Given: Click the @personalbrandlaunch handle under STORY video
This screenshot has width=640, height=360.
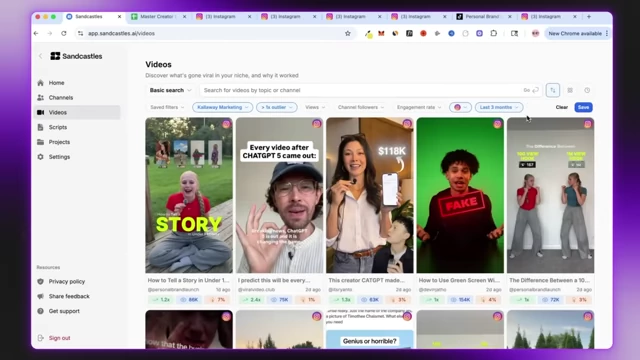Looking at the screenshot, I should pyautogui.click(x=173, y=290).
